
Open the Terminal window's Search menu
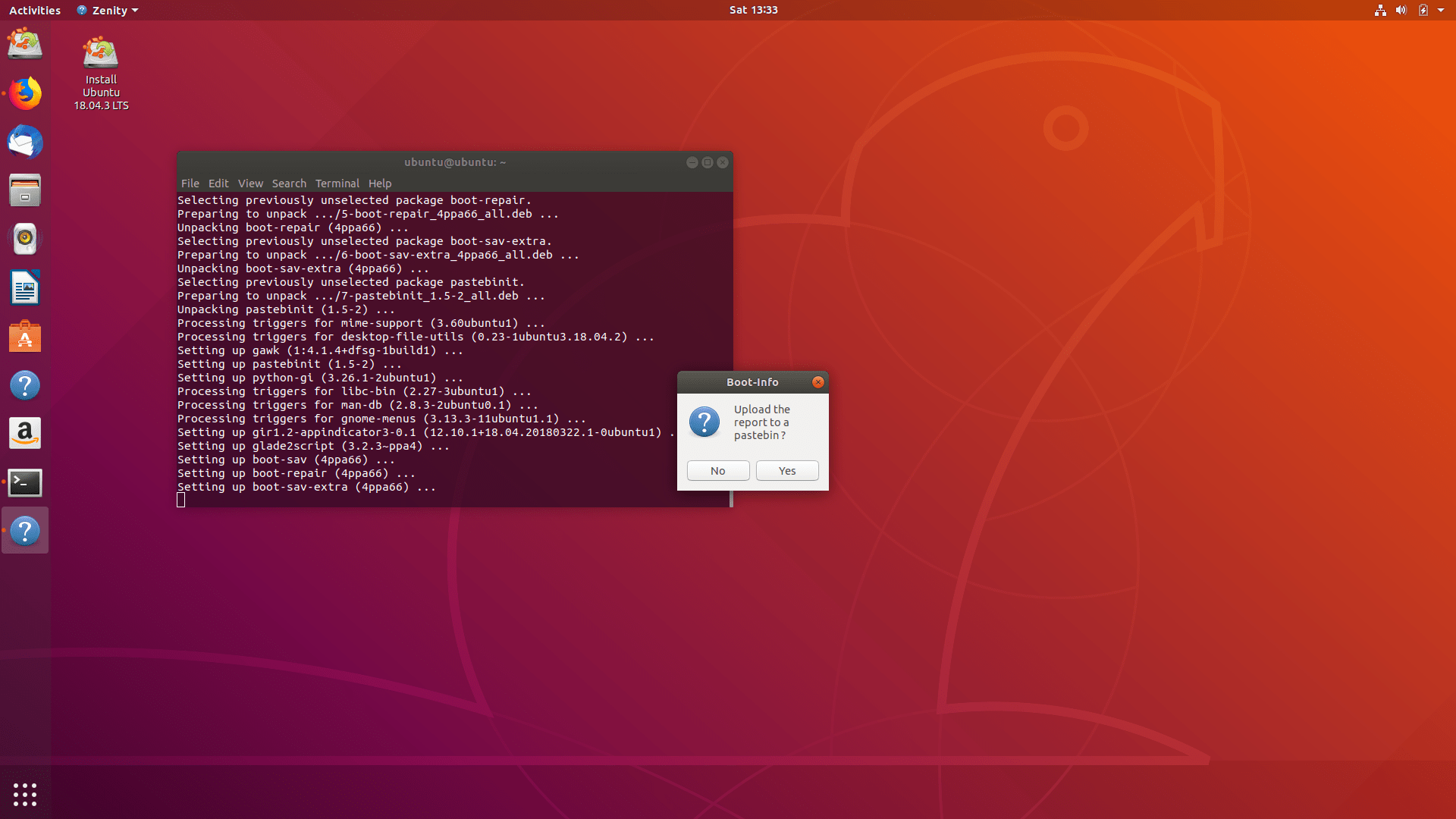tap(289, 184)
